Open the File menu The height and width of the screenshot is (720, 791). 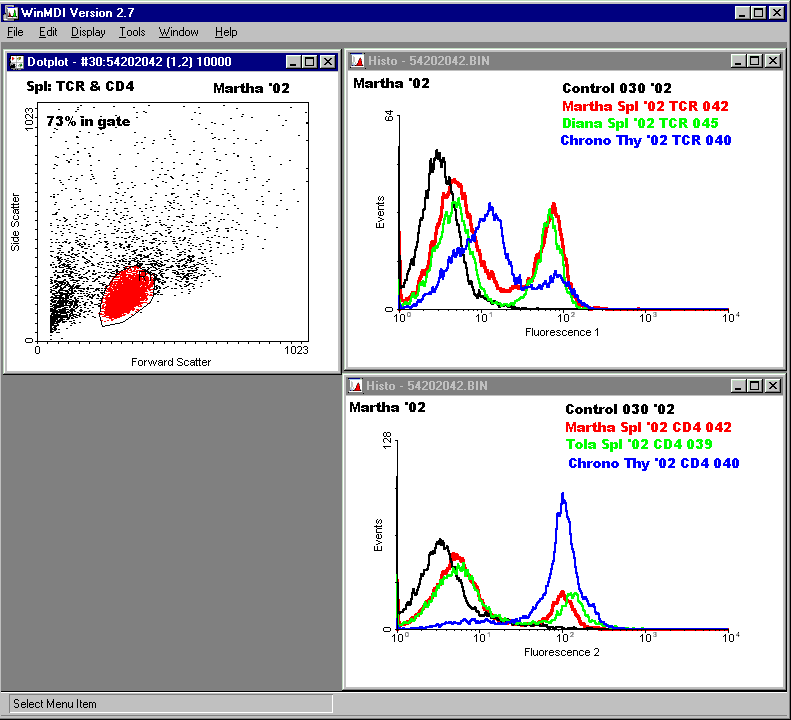pos(15,32)
